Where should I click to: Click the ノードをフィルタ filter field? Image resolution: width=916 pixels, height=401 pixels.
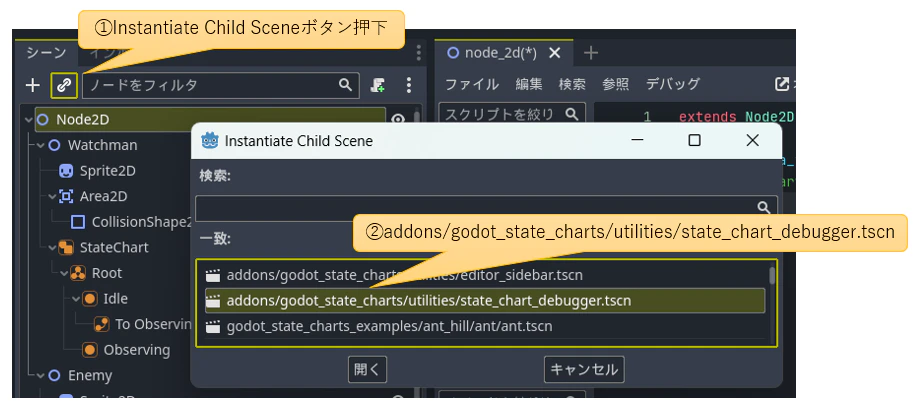(x=221, y=85)
